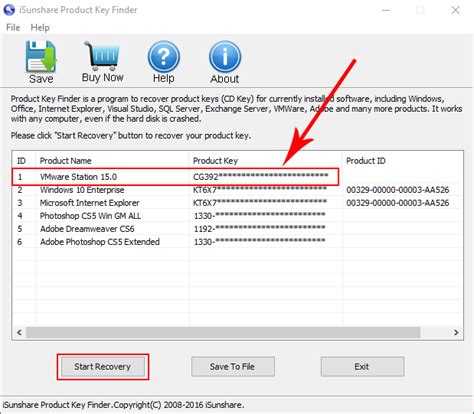Minimize the Product Key Finder window
This screenshot has height=414, width=474.
coord(386,10)
